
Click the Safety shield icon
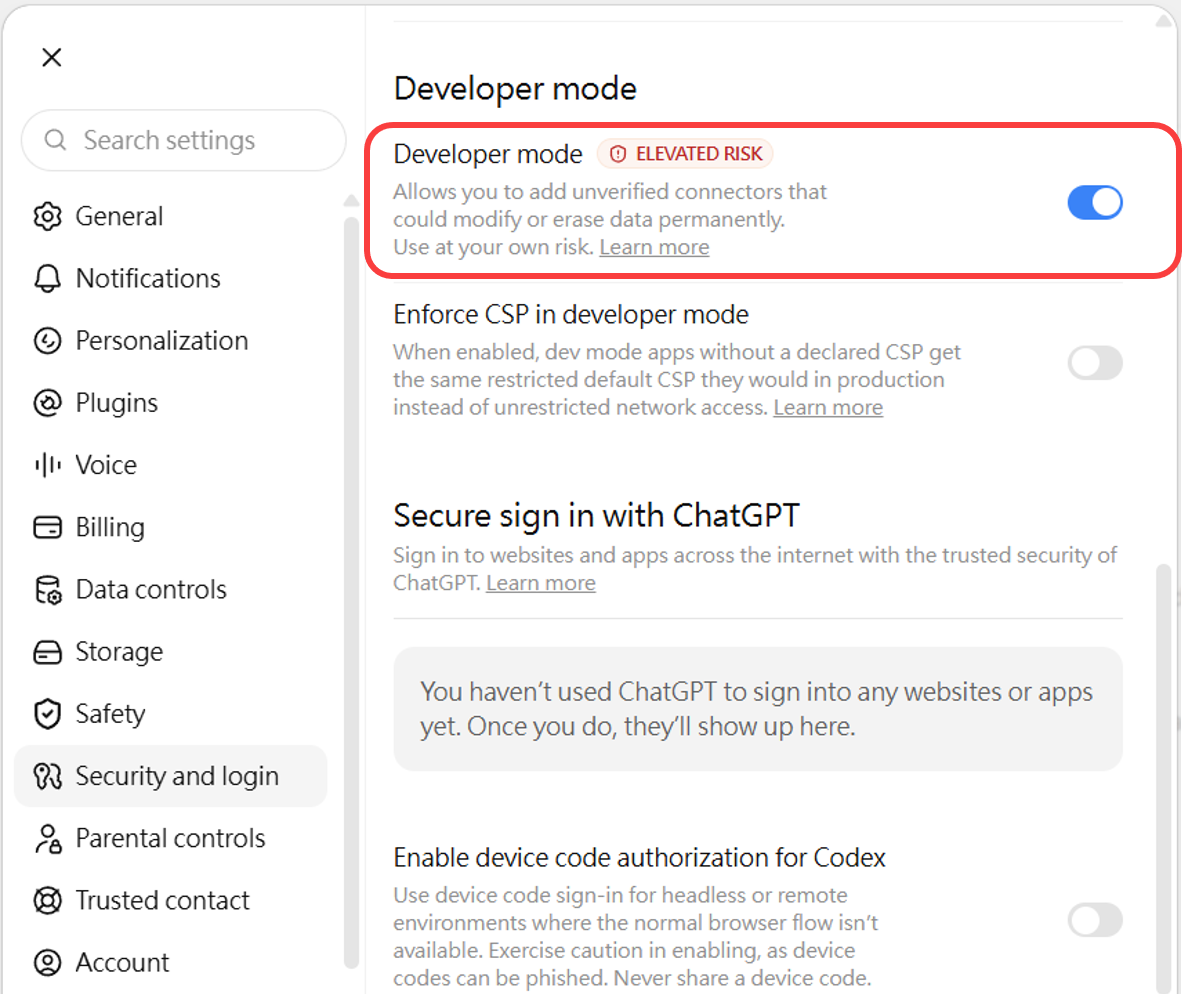tap(47, 714)
